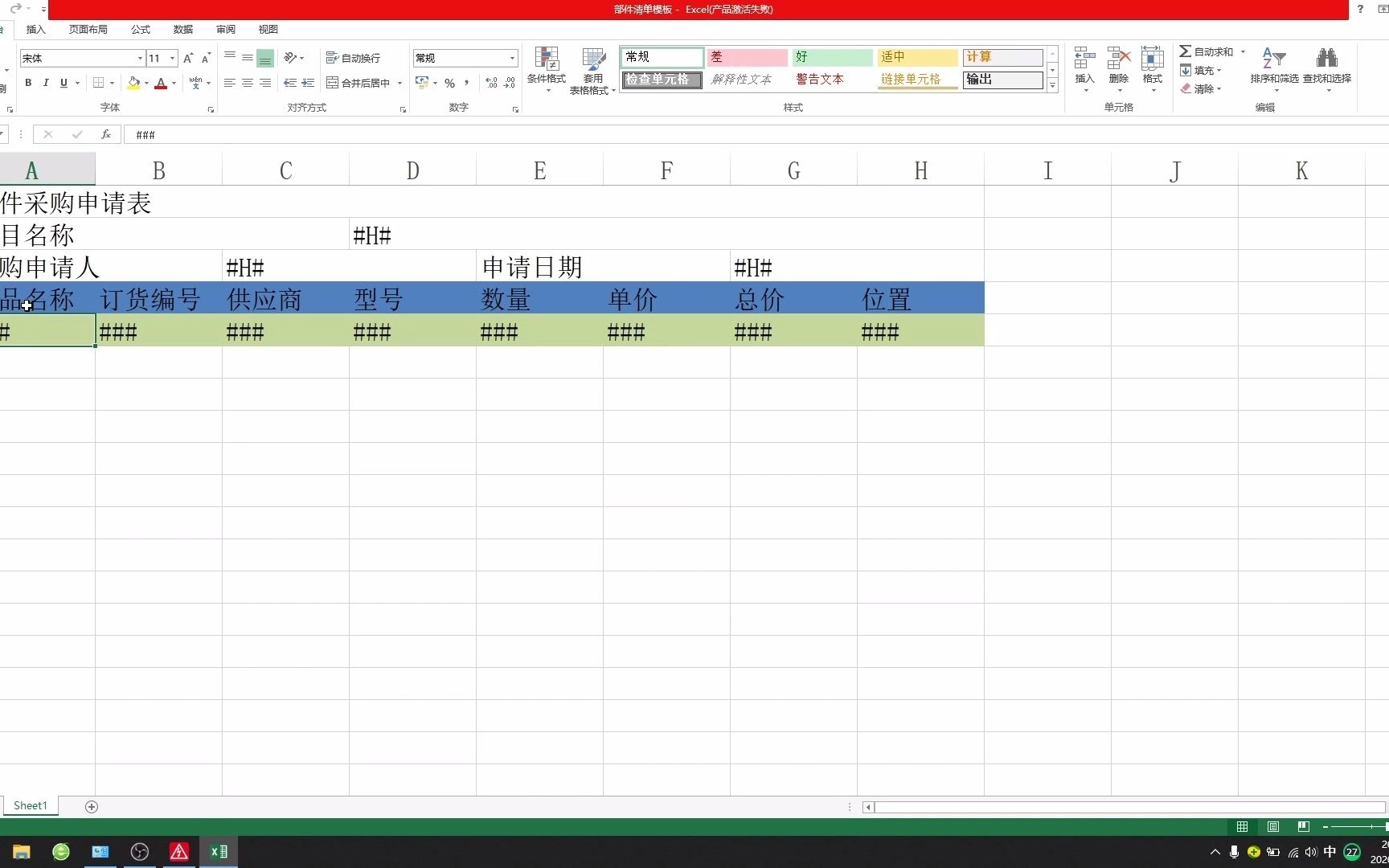Viewport: 1389px width, 868px height.
Task: Open the font size 11 dropdown
Action: (172, 58)
